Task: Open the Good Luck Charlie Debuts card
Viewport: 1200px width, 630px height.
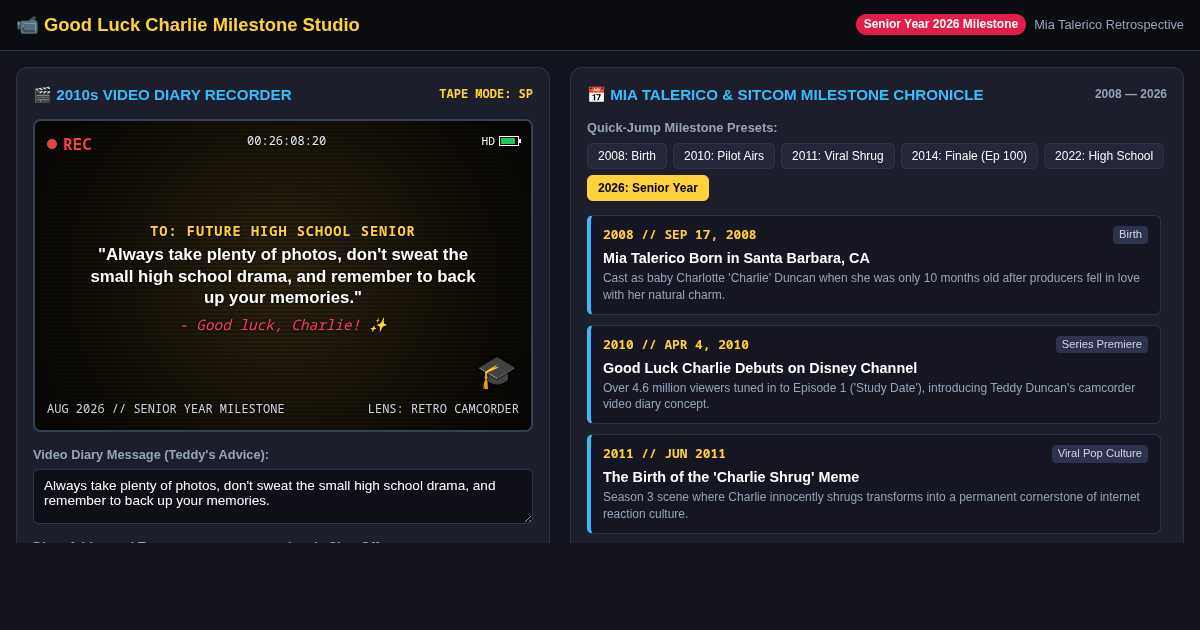Action: (x=874, y=374)
